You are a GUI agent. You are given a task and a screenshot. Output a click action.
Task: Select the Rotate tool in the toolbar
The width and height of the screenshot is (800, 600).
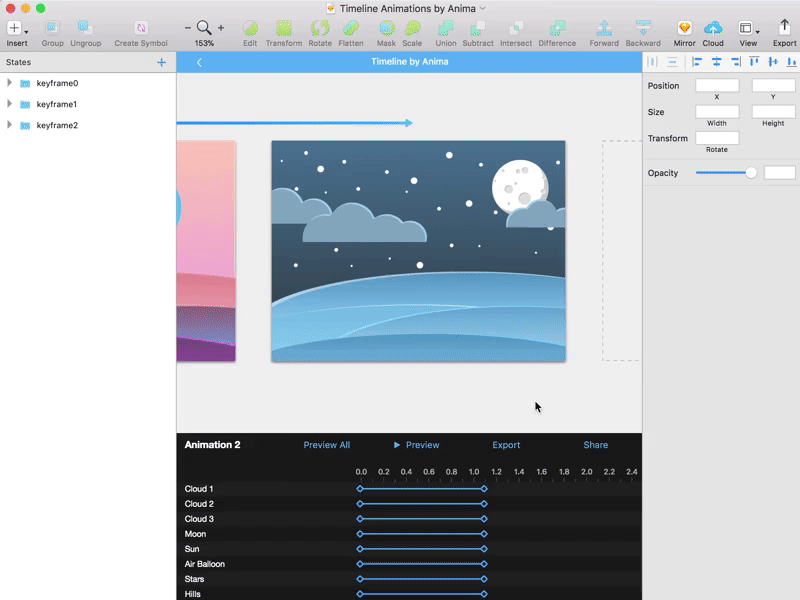click(x=320, y=32)
